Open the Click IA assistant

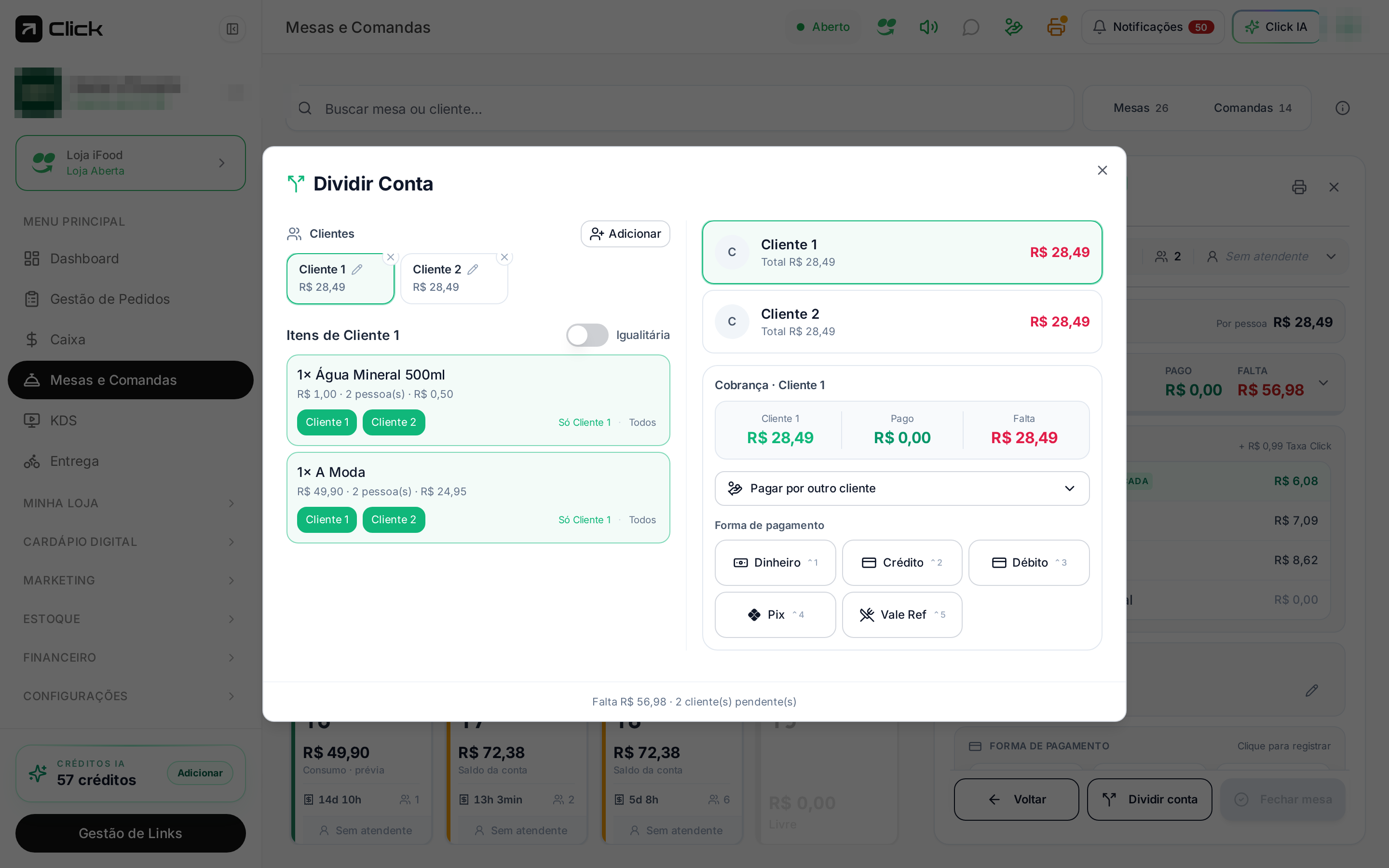(x=1277, y=27)
